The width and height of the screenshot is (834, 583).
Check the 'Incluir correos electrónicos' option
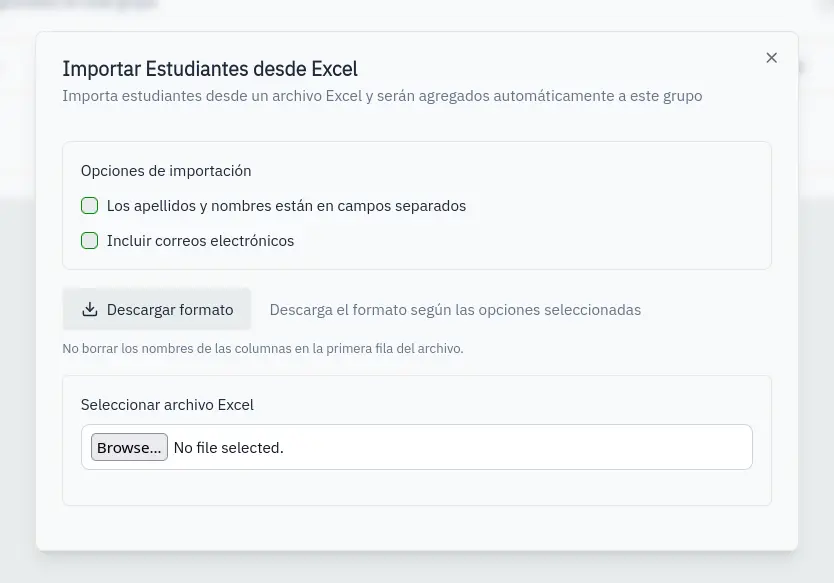[89, 240]
